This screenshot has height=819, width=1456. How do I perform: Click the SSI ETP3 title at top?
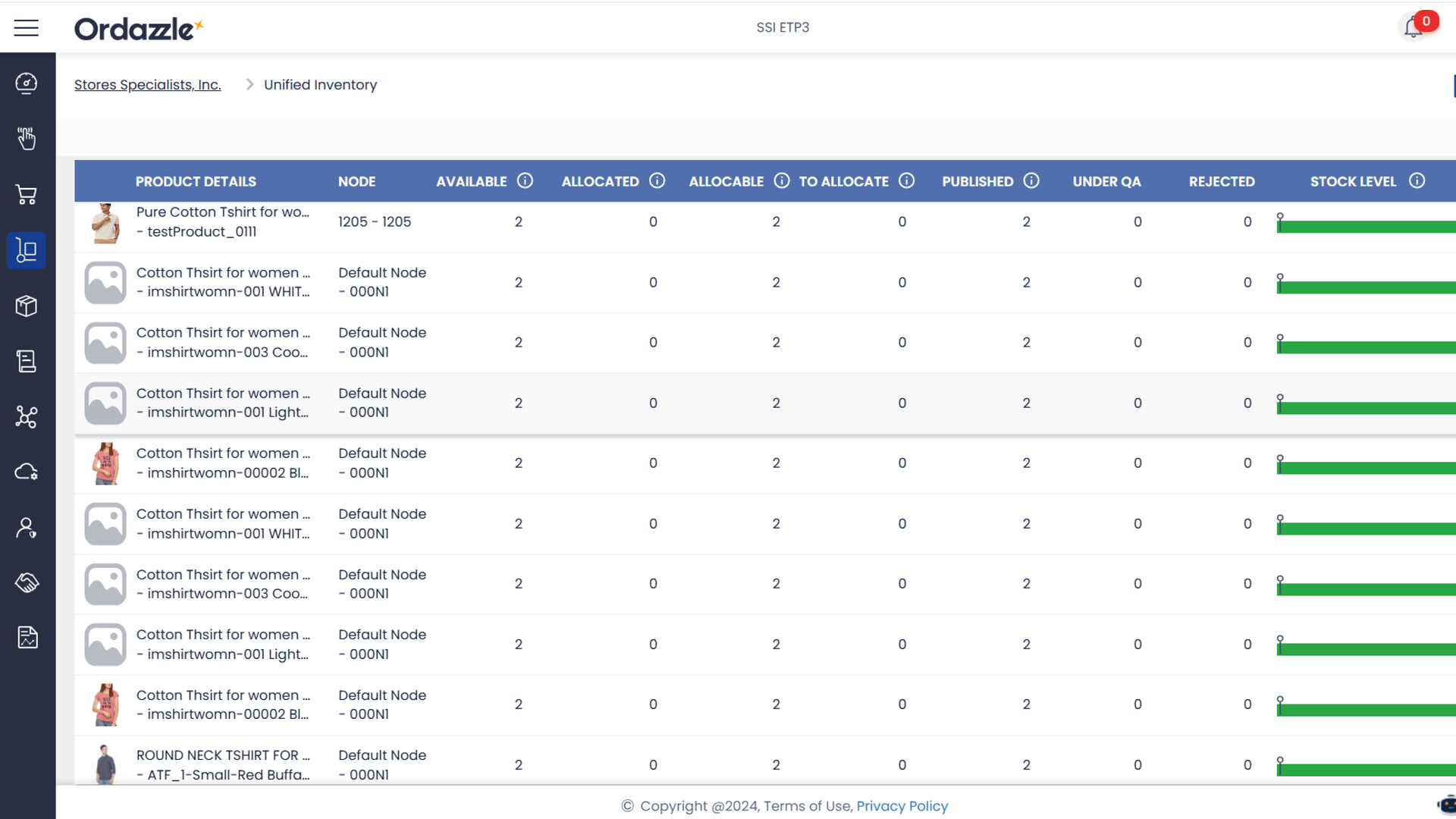tap(782, 27)
